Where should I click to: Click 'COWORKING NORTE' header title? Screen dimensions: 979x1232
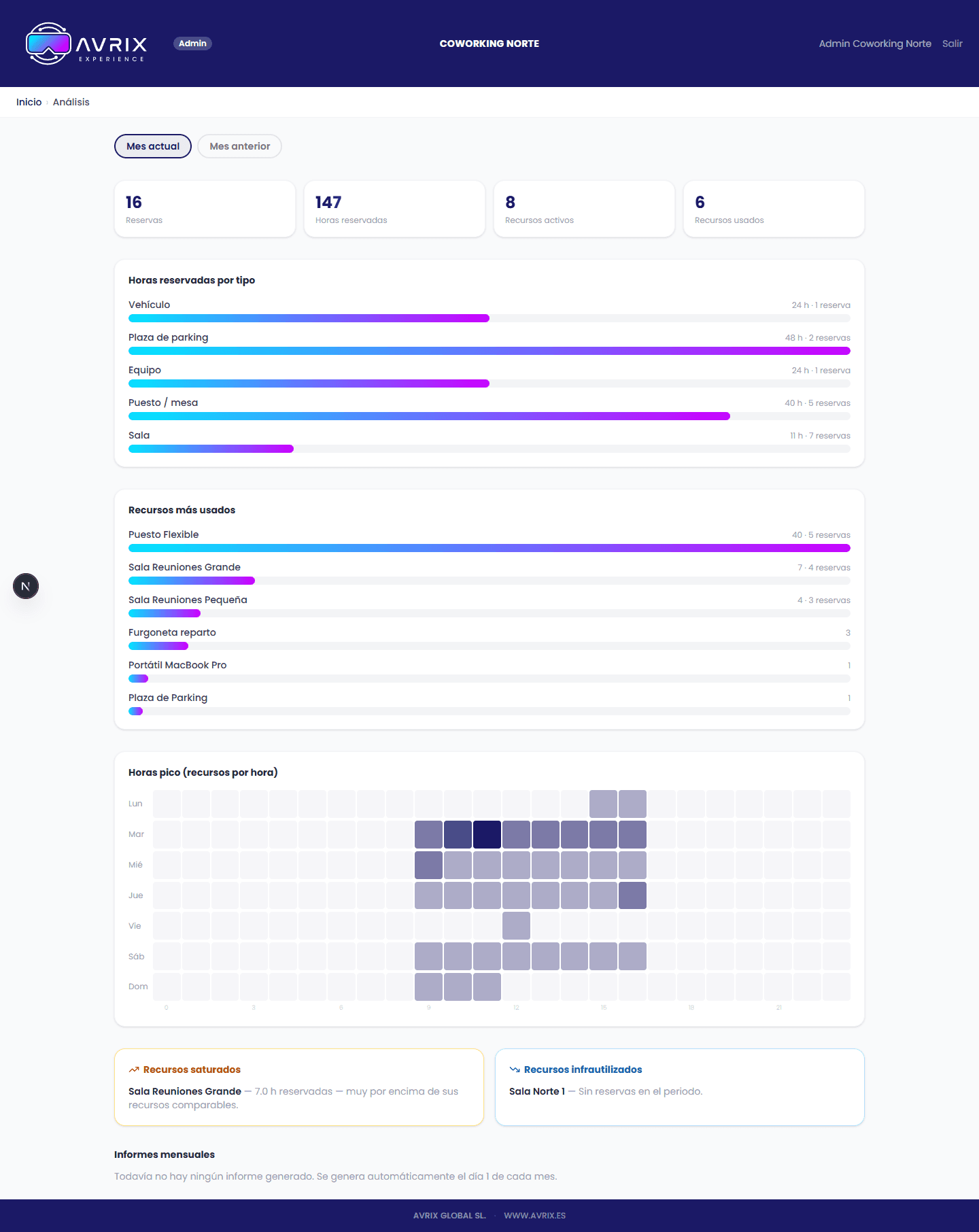(489, 44)
